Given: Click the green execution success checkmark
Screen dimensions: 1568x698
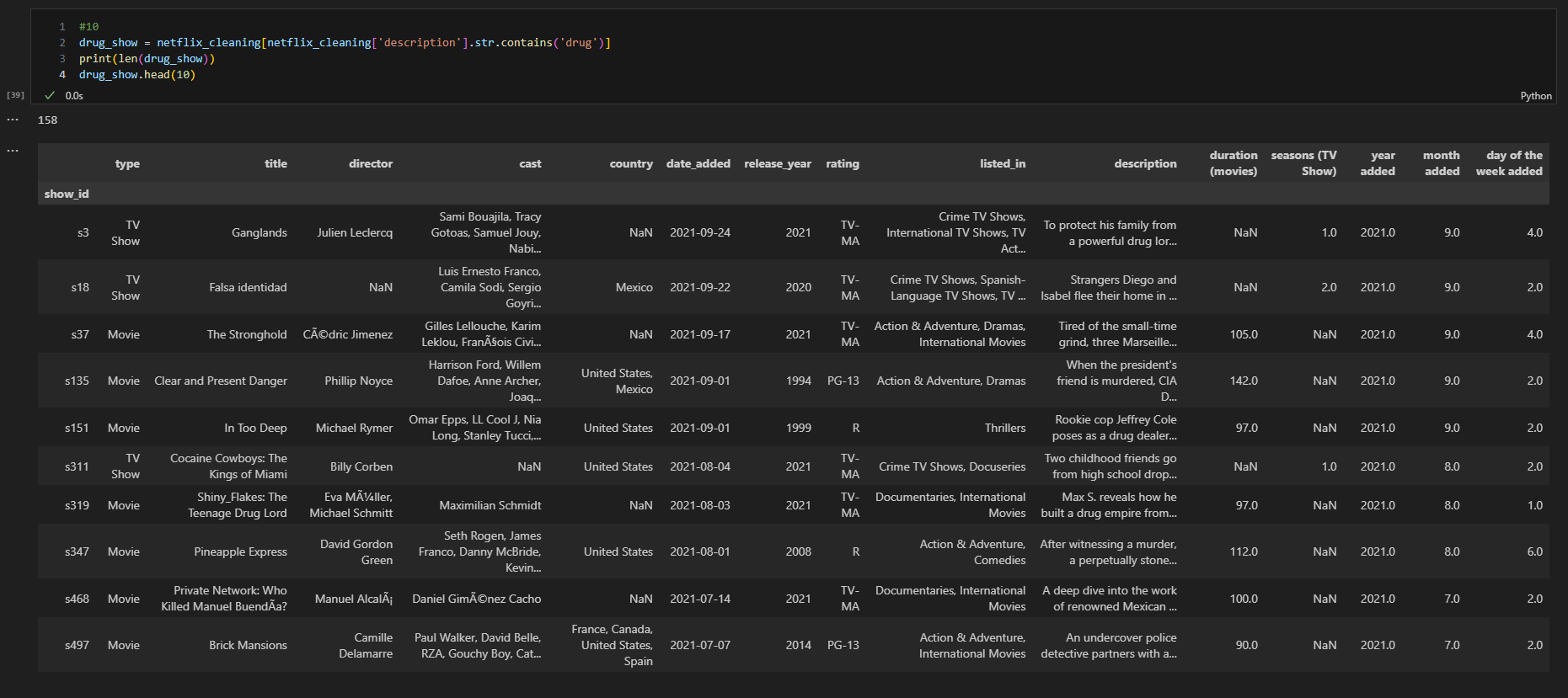Looking at the screenshot, I should tap(50, 96).
